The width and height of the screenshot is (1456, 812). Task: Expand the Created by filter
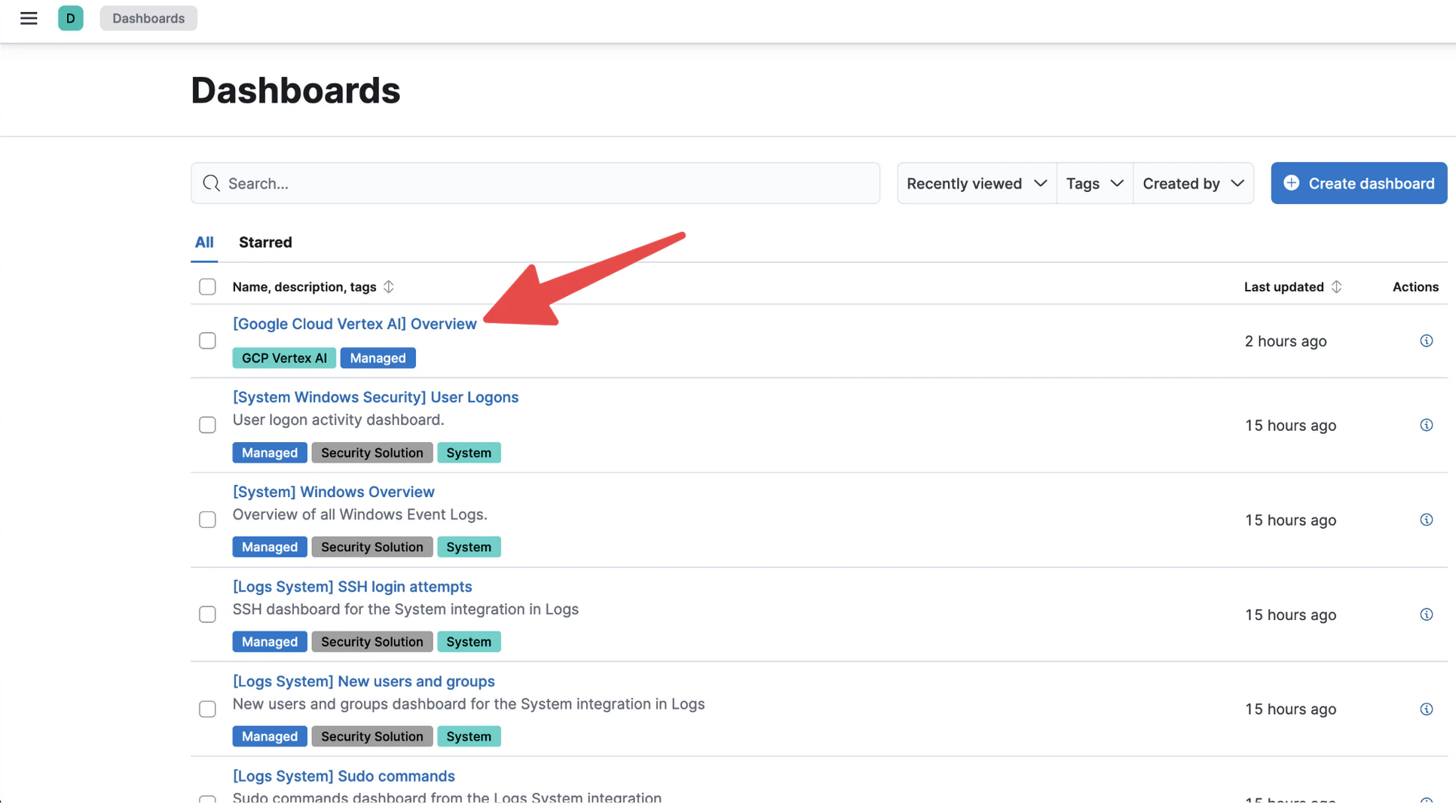[x=1193, y=183]
